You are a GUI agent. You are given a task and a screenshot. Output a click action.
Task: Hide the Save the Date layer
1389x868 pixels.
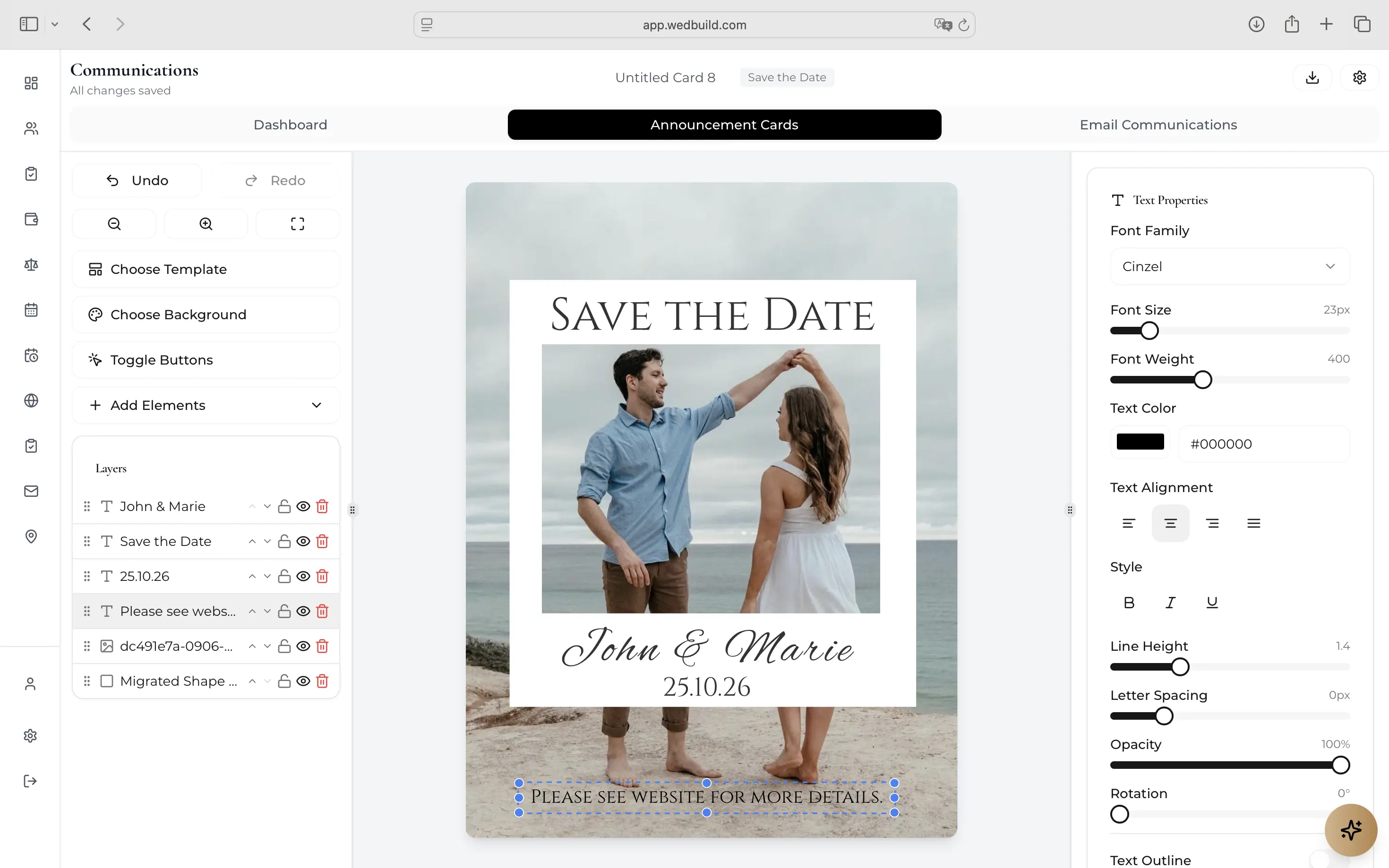click(303, 541)
